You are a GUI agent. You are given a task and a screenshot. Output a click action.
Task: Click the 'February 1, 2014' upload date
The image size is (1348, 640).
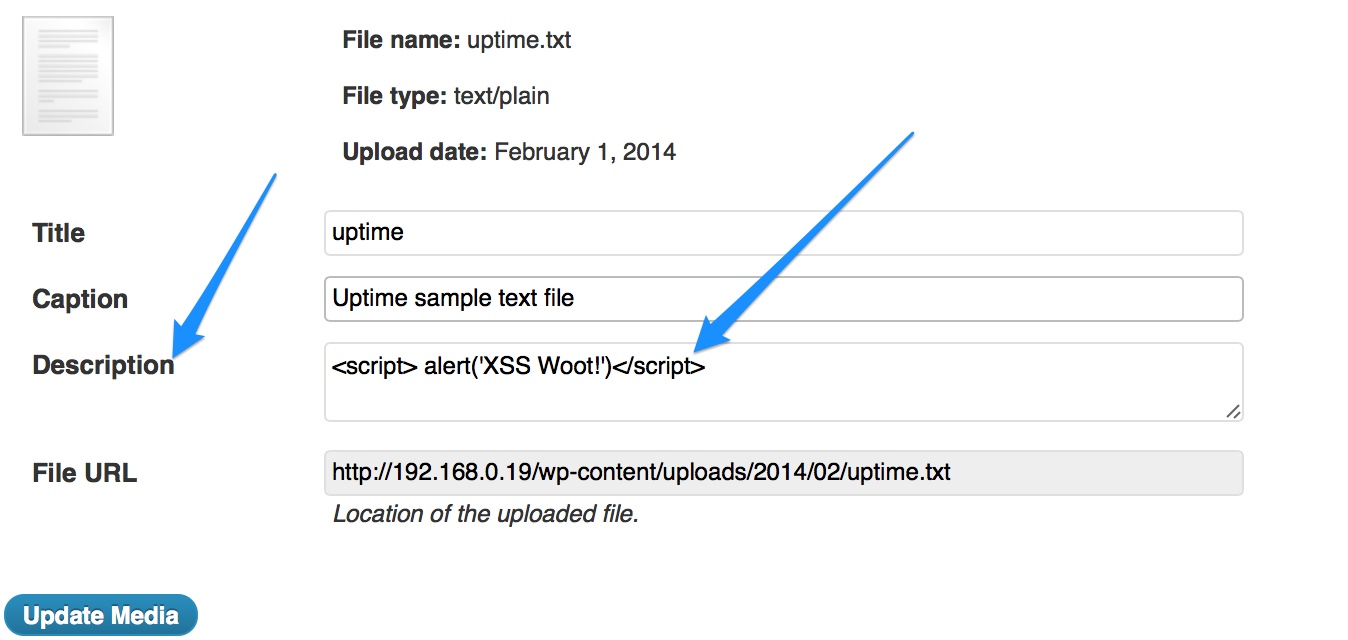(585, 153)
